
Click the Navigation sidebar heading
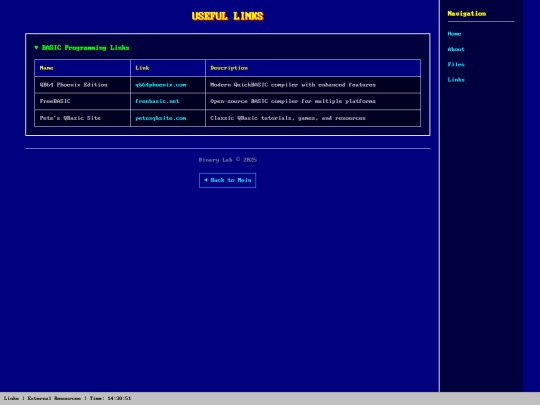(x=467, y=14)
